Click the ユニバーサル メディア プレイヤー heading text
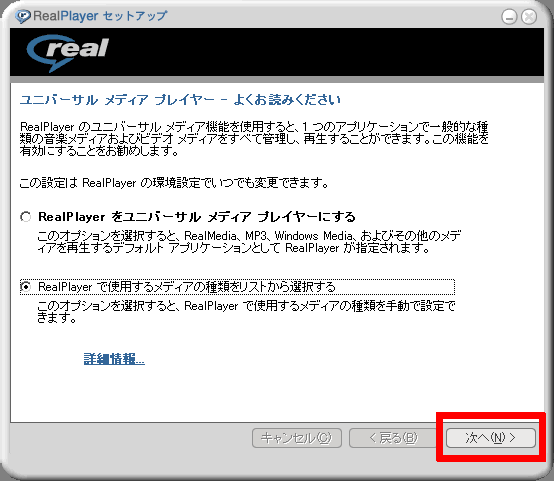Viewport: 554px width, 481px height. (180, 100)
